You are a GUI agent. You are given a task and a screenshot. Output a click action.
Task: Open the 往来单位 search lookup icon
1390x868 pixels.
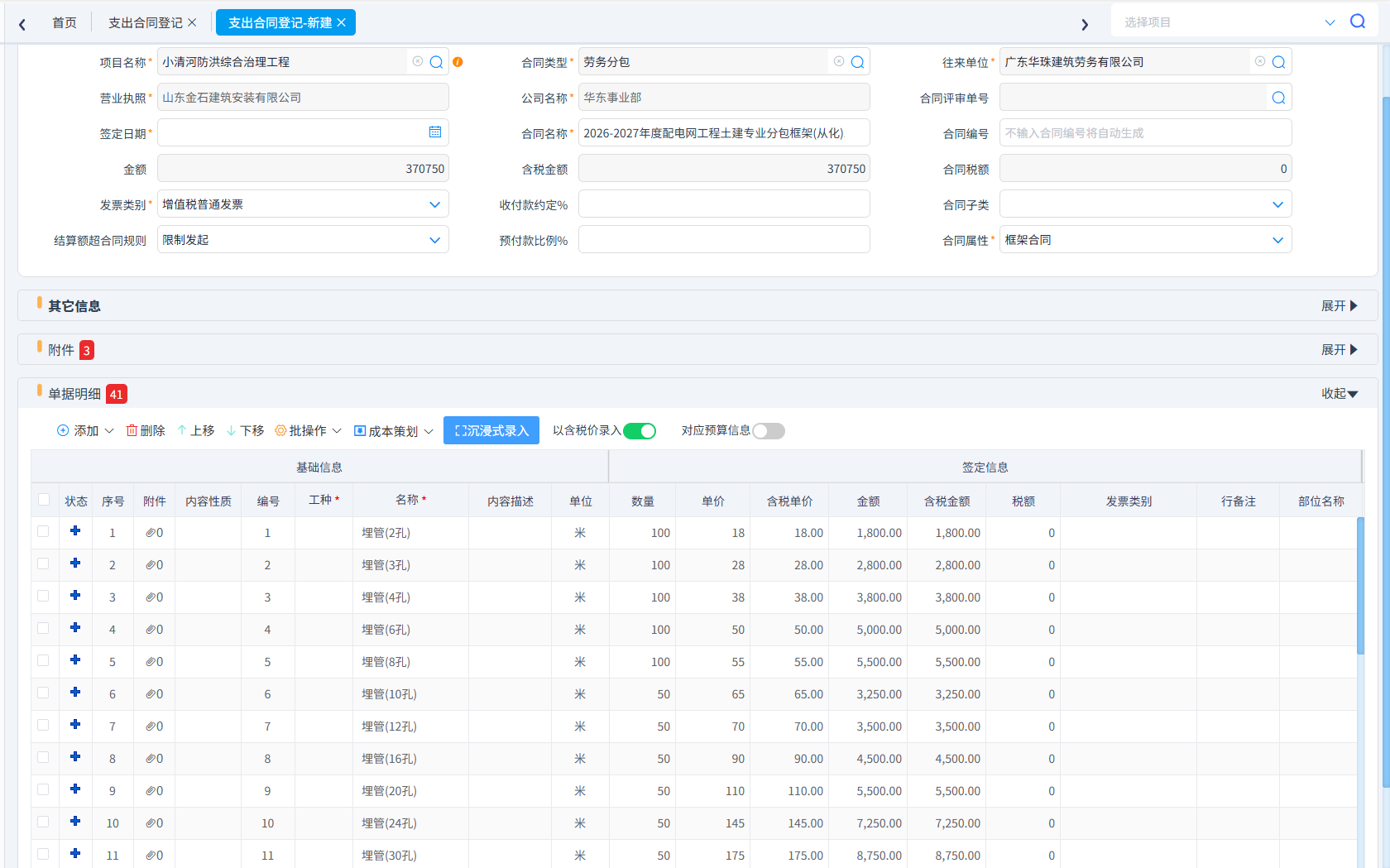click(1278, 62)
